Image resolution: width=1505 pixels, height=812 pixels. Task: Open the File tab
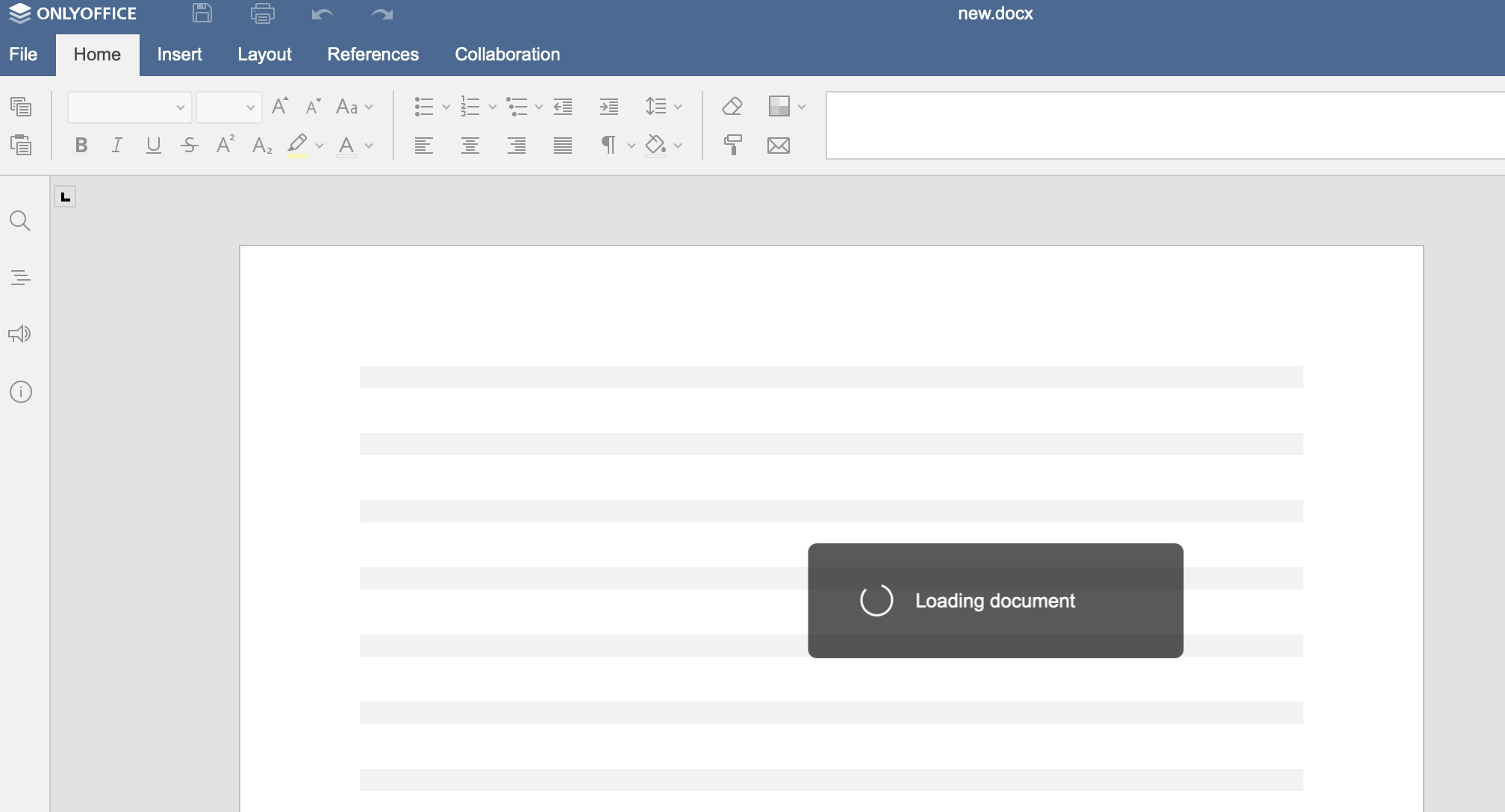23,54
